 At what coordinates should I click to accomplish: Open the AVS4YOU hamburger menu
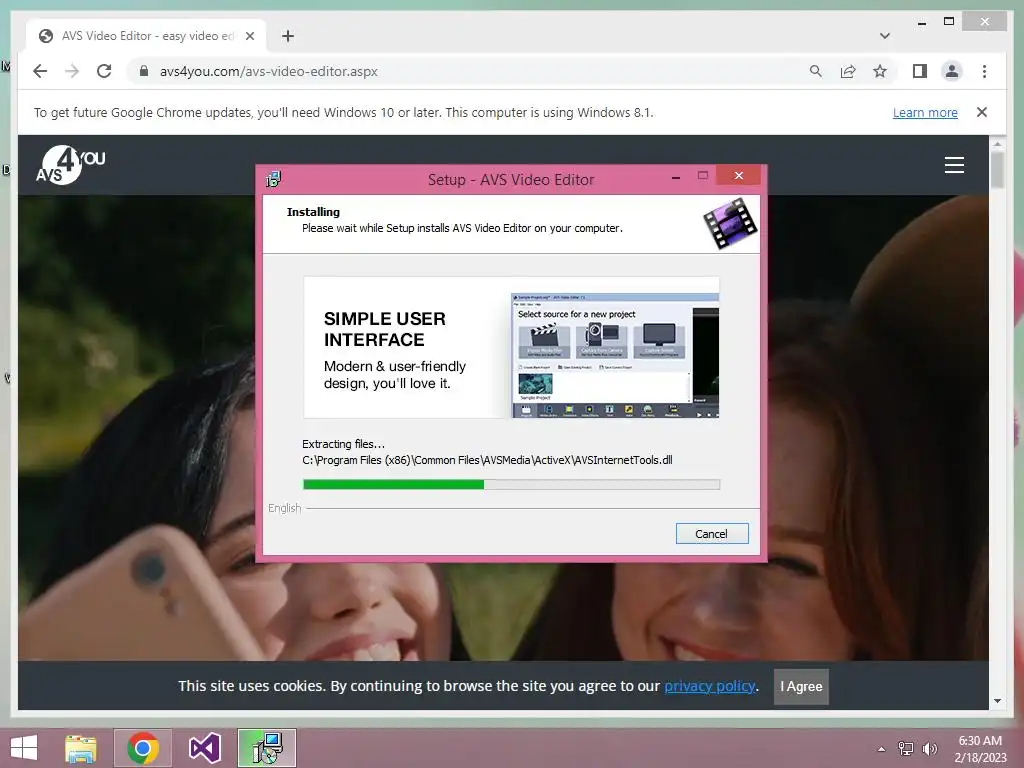coord(954,165)
